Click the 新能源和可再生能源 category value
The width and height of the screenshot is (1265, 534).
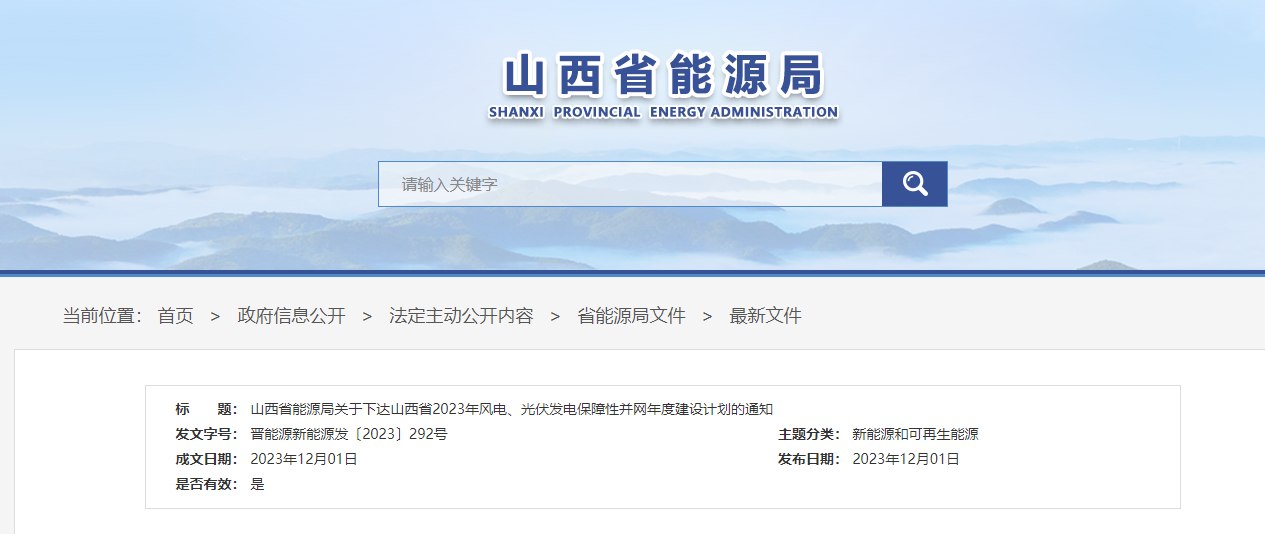(x=914, y=434)
